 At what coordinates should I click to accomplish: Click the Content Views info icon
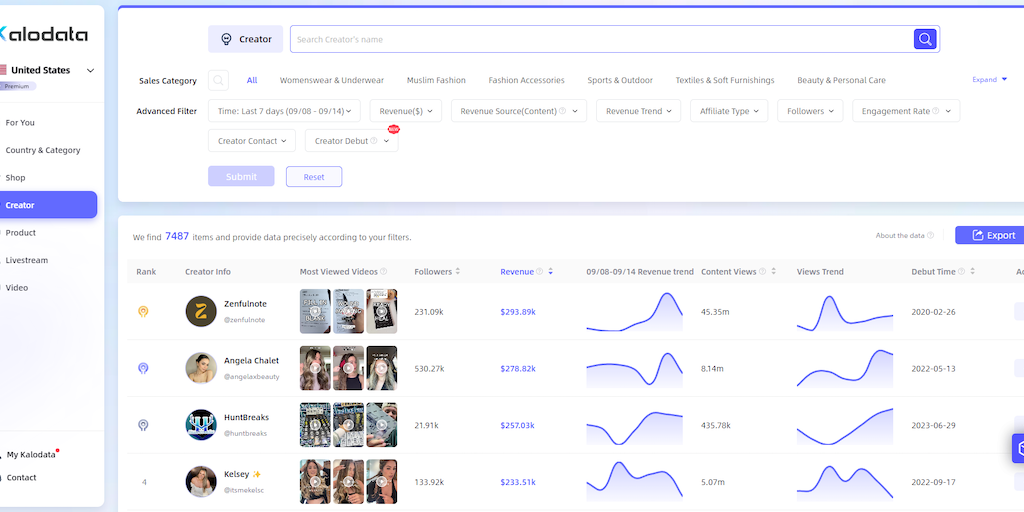[764, 272]
